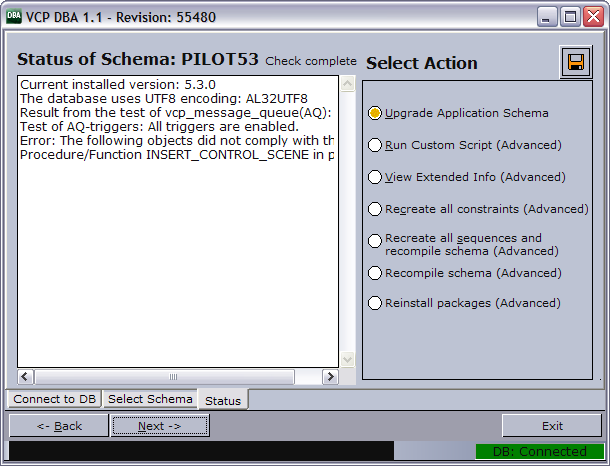The height and width of the screenshot is (466, 610).
Task: Switch to the Connect to DB tab
Action: click(56, 399)
